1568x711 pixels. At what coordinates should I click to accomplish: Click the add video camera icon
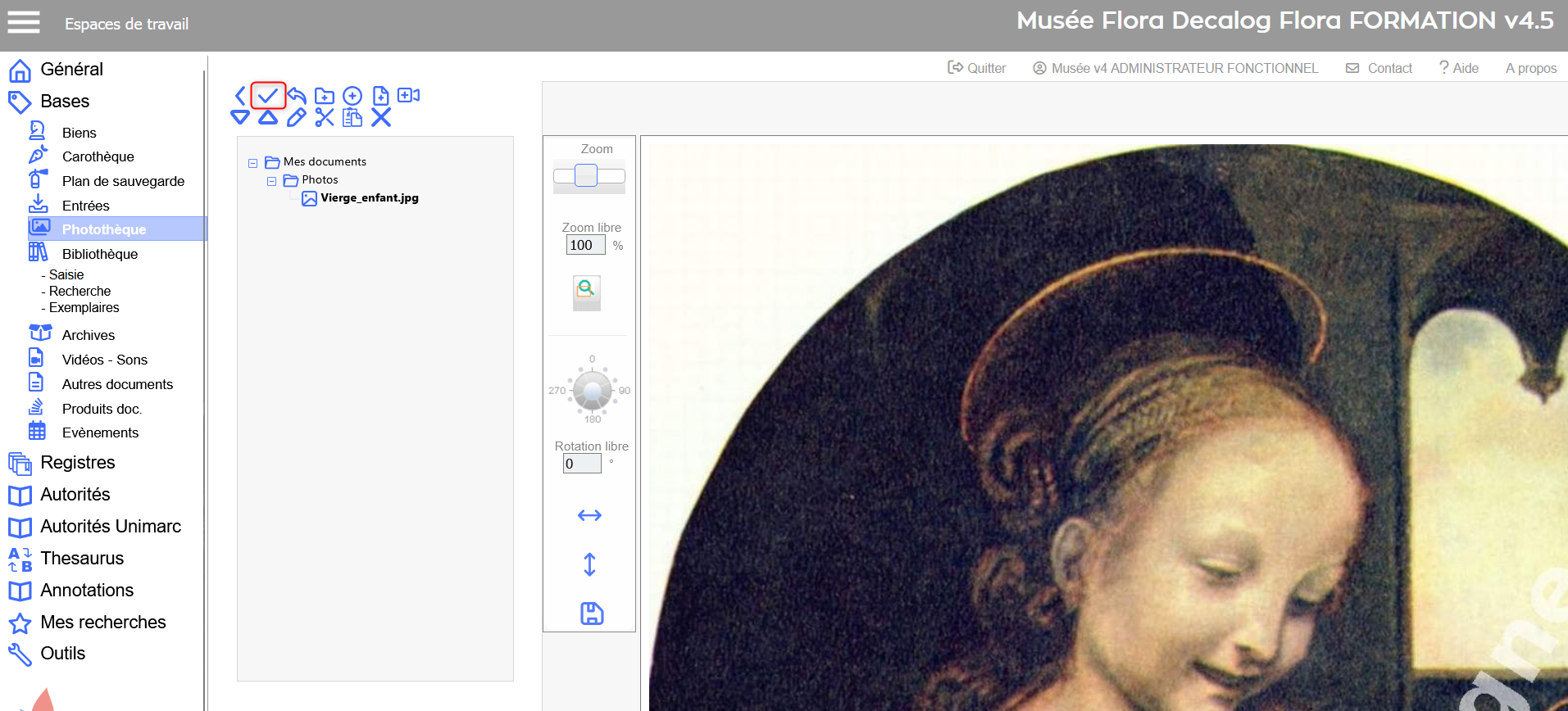coord(408,96)
